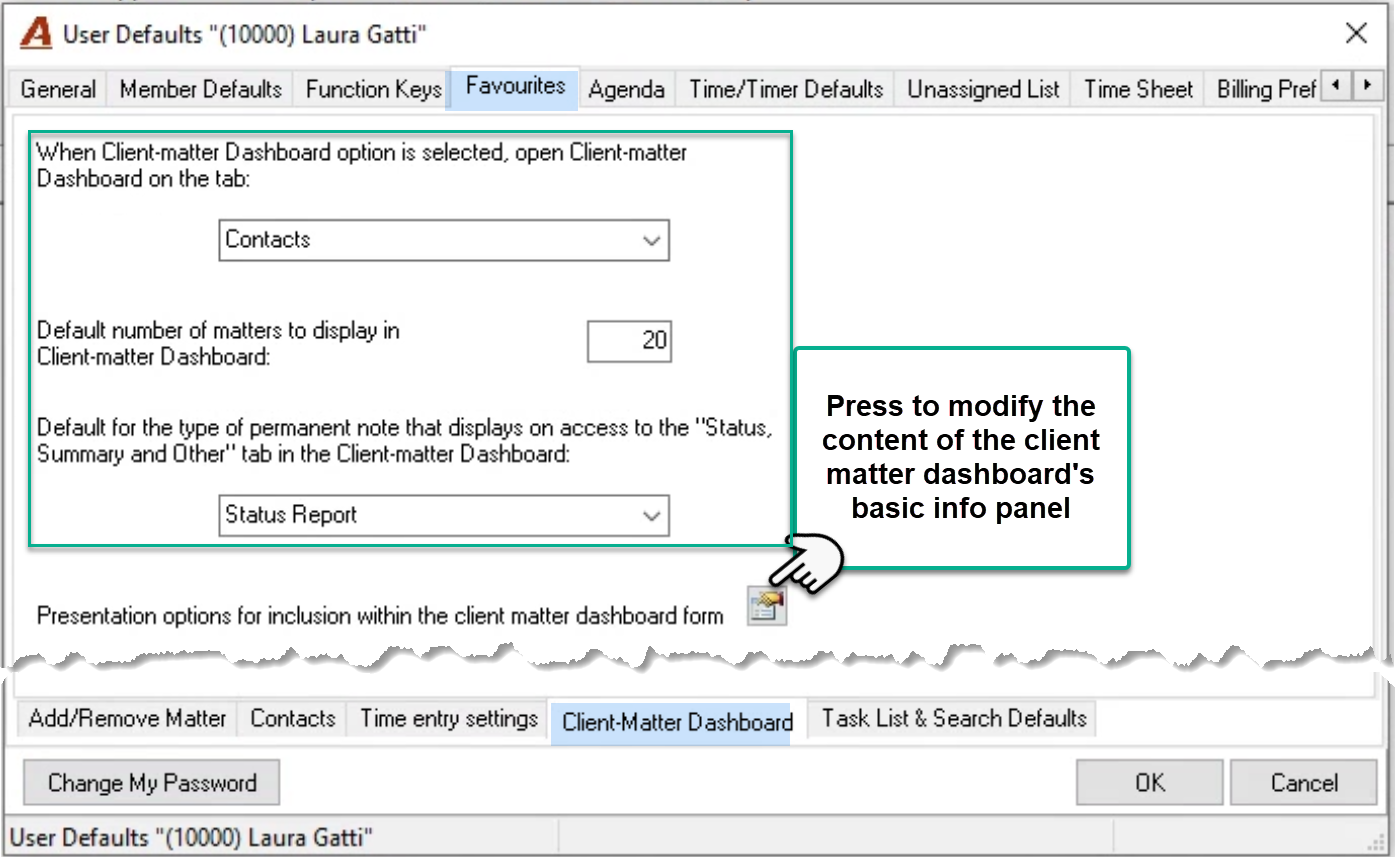This screenshot has width=1395, height=857.
Task: Open the Time Sheet tab
Action: click(x=1138, y=89)
